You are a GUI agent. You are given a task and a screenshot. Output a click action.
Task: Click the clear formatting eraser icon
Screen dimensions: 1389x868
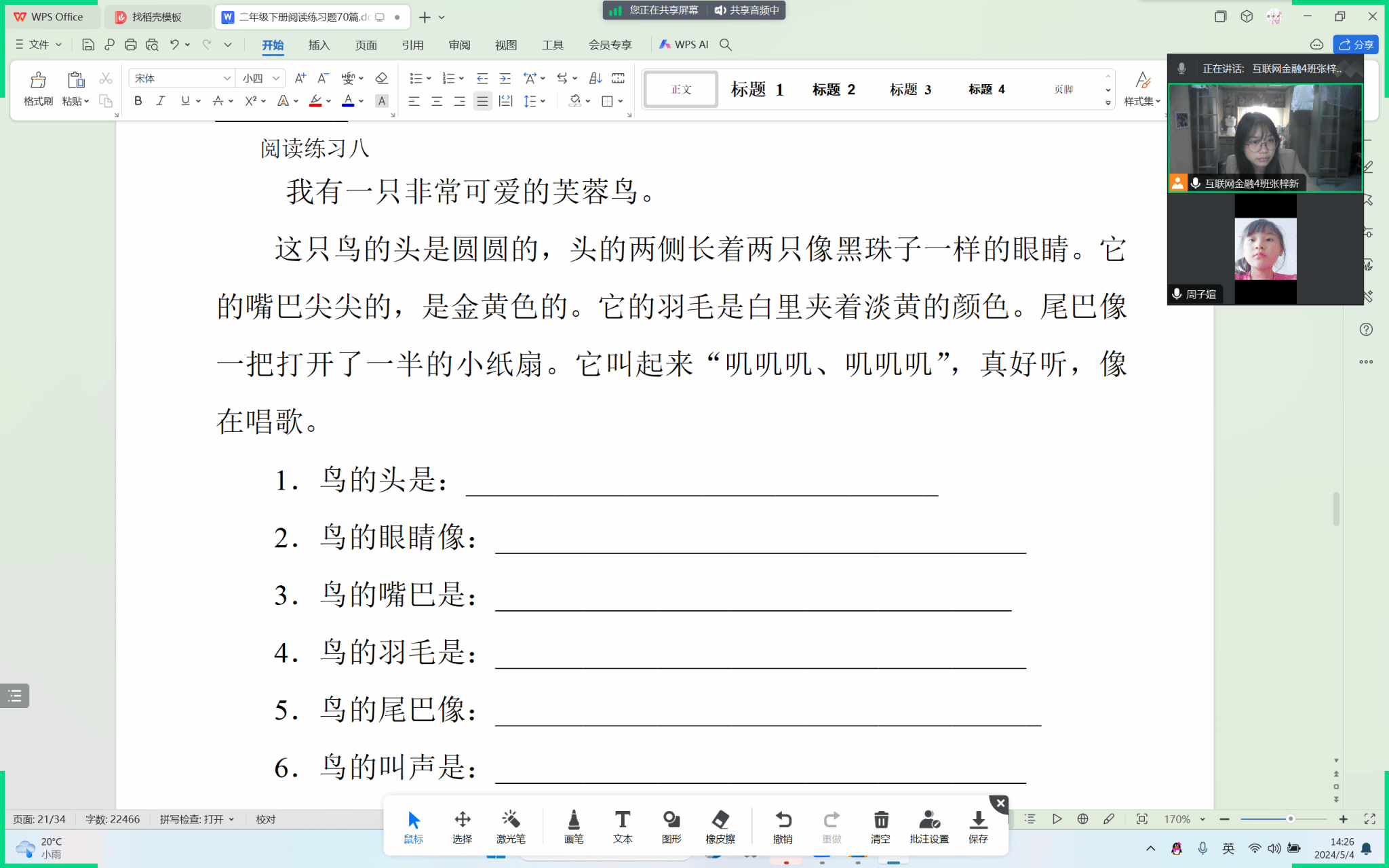coord(382,79)
